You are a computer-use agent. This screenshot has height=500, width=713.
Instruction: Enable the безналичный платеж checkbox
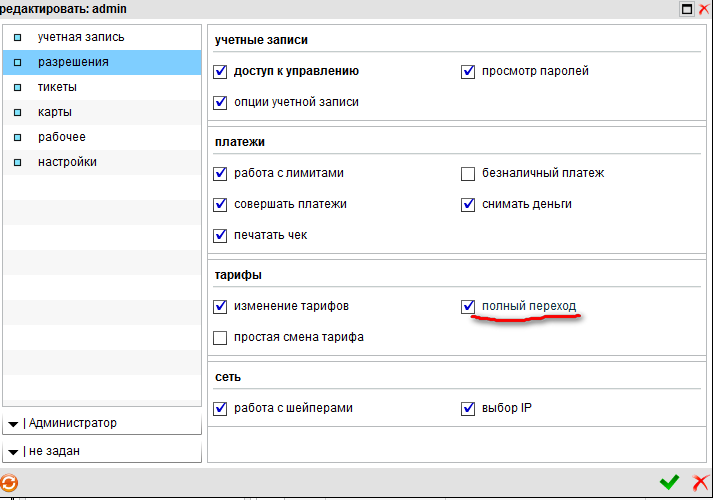467,173
